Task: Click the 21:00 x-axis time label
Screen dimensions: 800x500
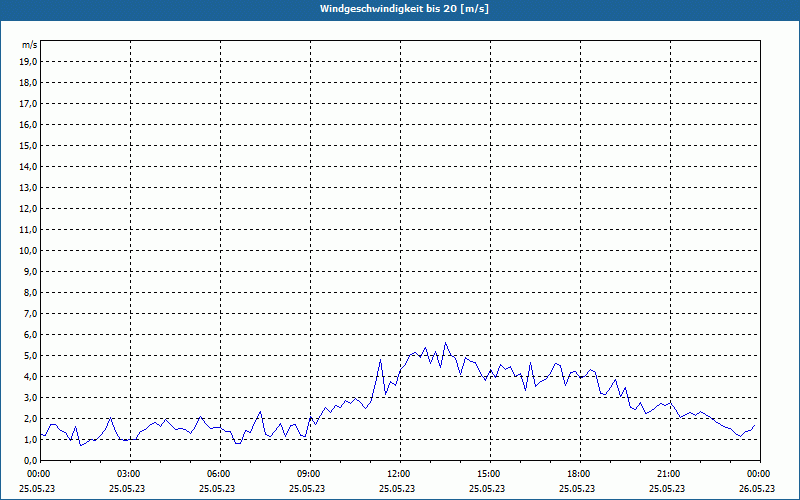Action: click(668, 474)
